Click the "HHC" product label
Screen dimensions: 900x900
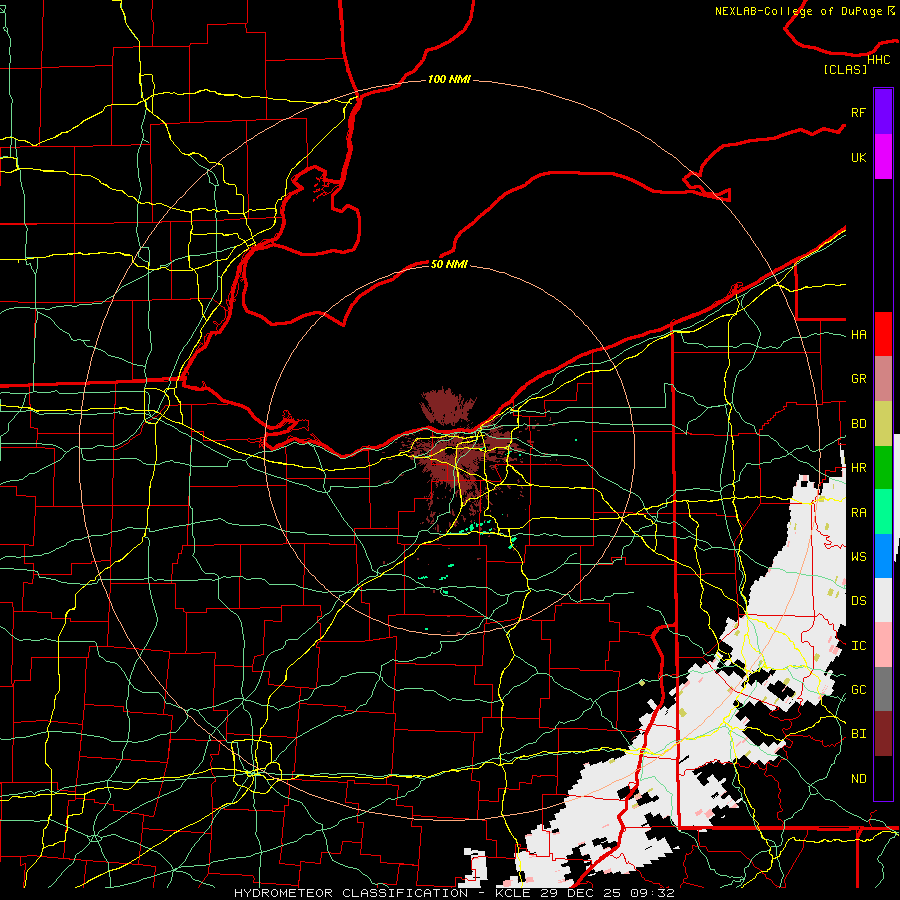click(878, 60)
